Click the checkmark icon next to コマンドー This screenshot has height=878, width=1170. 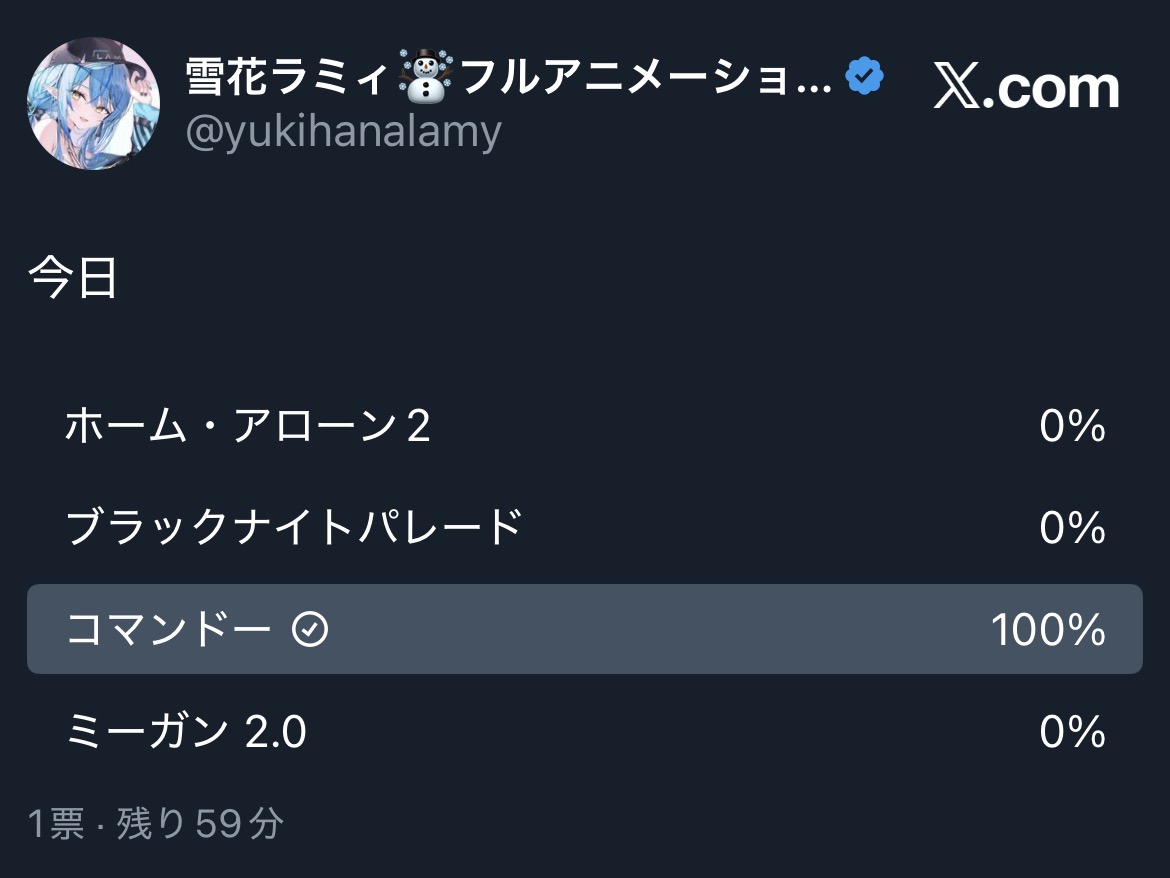(310, 630)
